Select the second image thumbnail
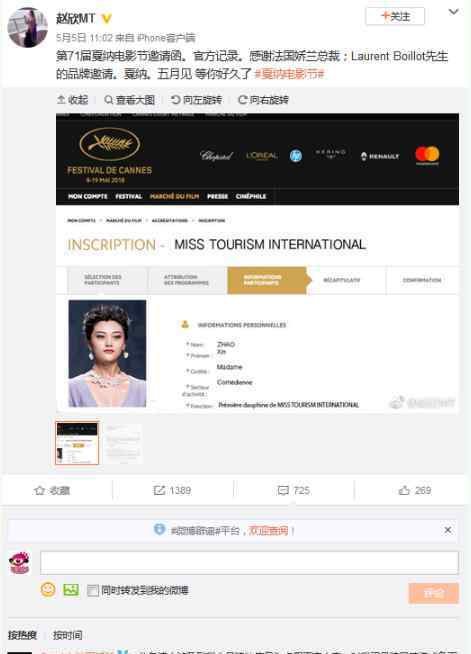The height and width of the screenshot is (654, 471). 123,444
